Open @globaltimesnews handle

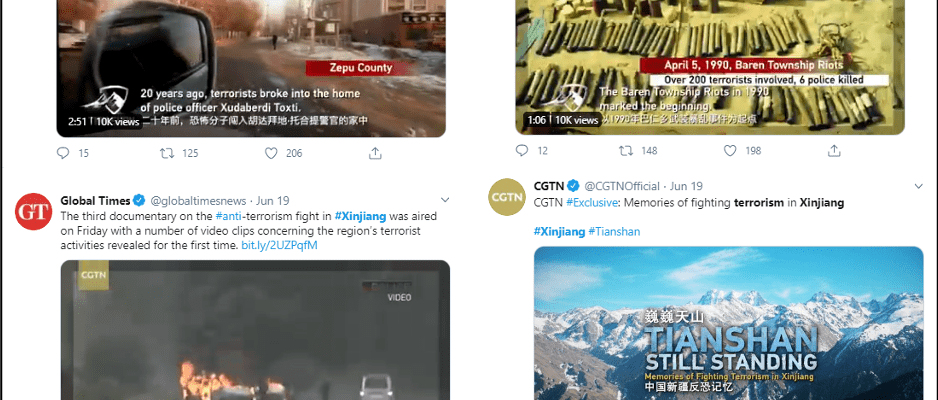[x=197, y=201]
